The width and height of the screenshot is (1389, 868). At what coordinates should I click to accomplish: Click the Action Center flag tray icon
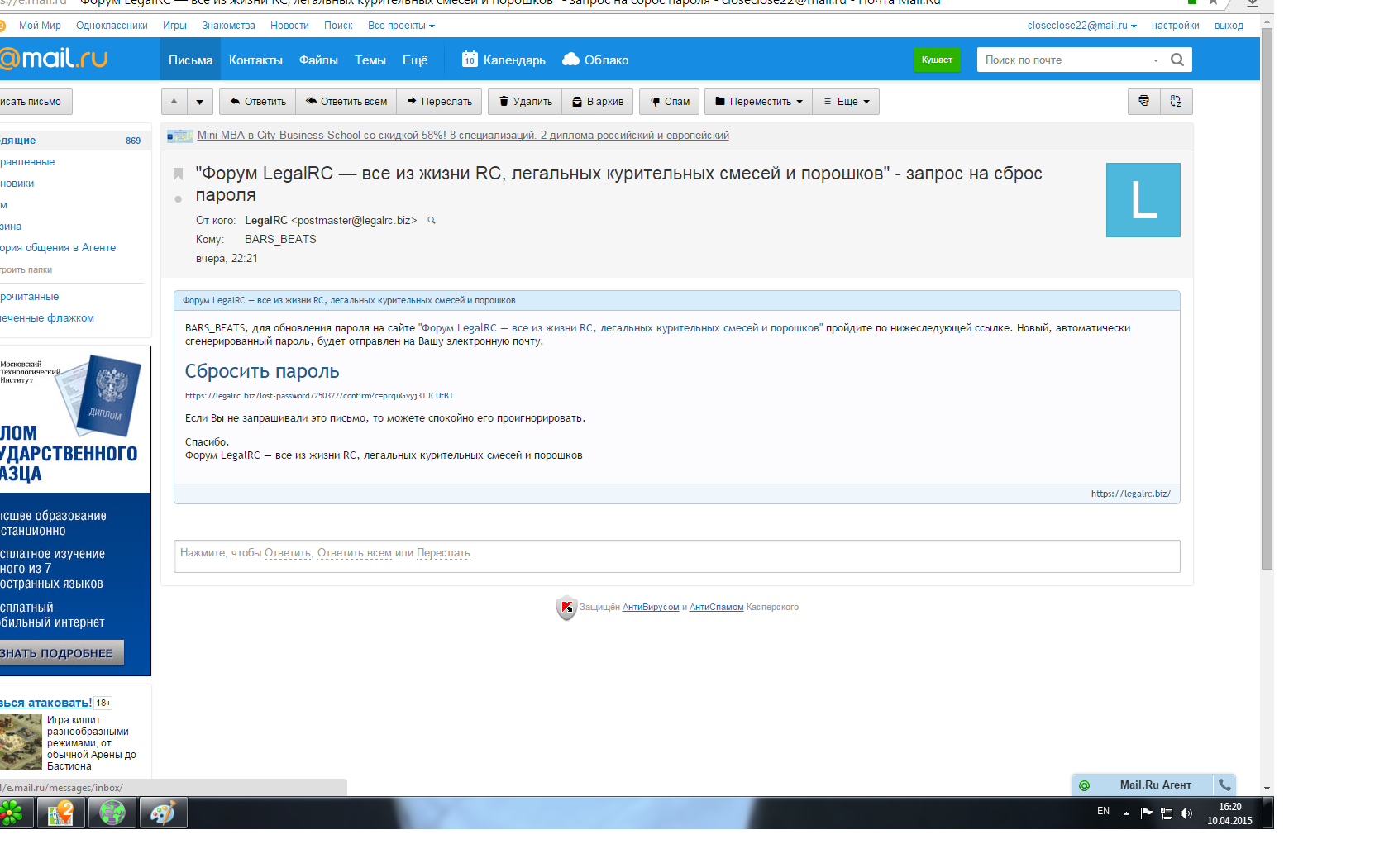point(1146,813)
